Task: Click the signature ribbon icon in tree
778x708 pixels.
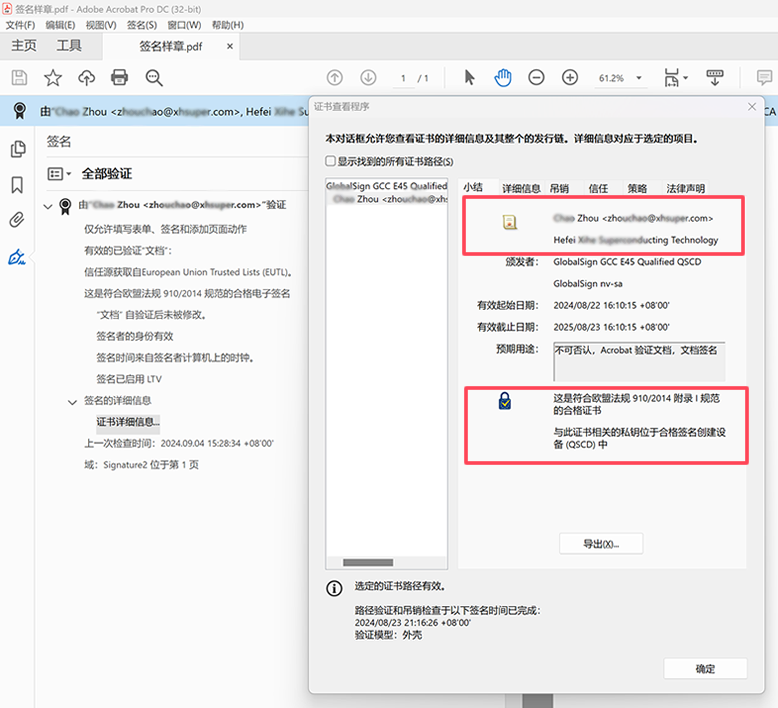Action: pos(65,206)
